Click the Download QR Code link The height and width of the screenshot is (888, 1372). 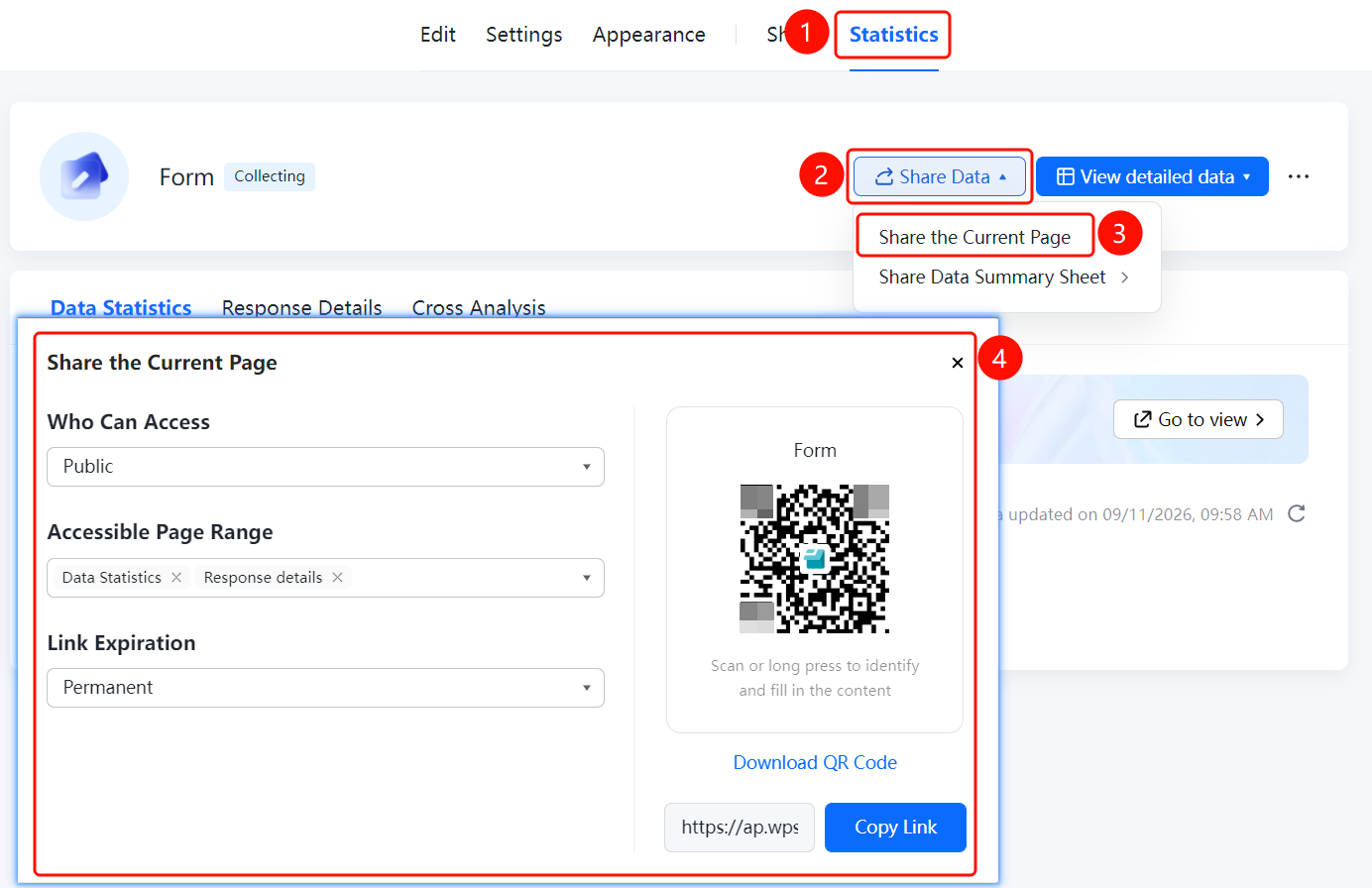(815, 762)
